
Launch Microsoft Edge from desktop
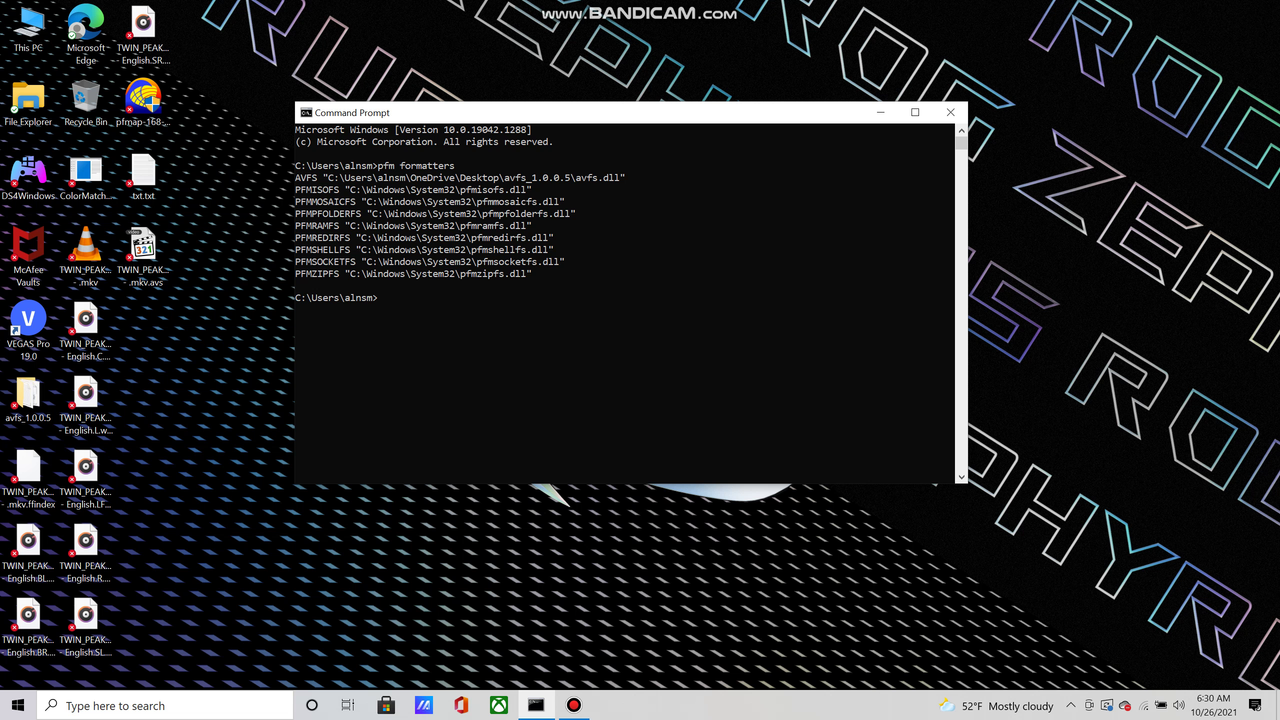[86, 34]
